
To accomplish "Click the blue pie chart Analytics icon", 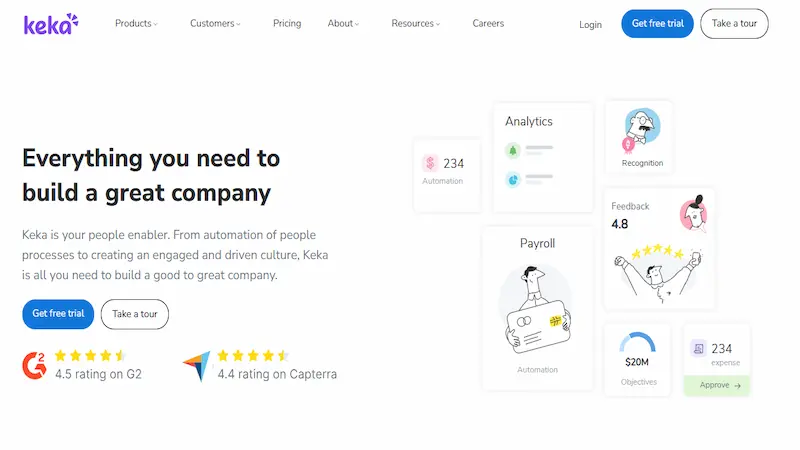I will 512,180.
